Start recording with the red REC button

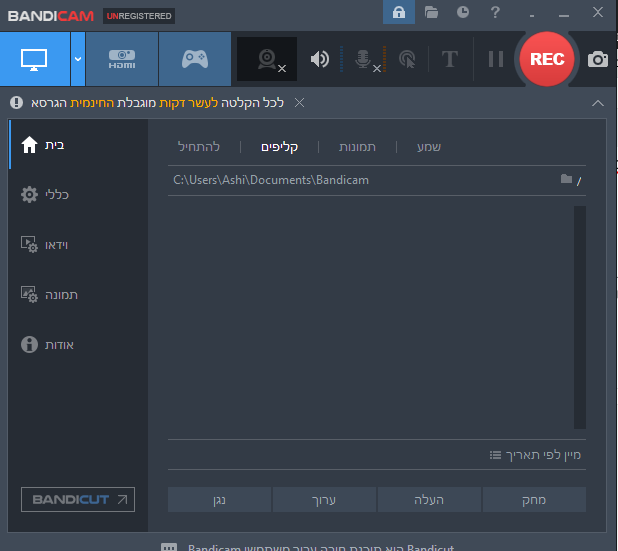click(547, 59)
